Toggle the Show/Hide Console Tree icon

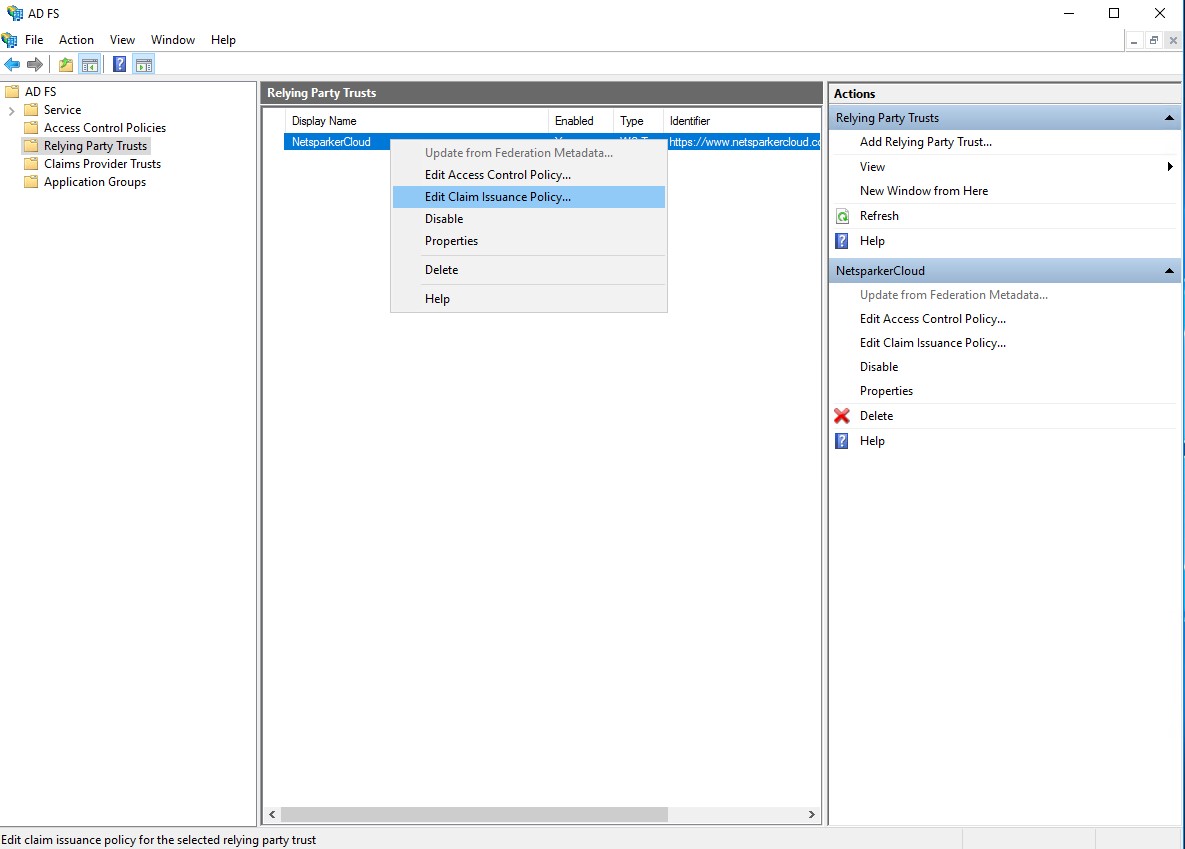(90, 65)
